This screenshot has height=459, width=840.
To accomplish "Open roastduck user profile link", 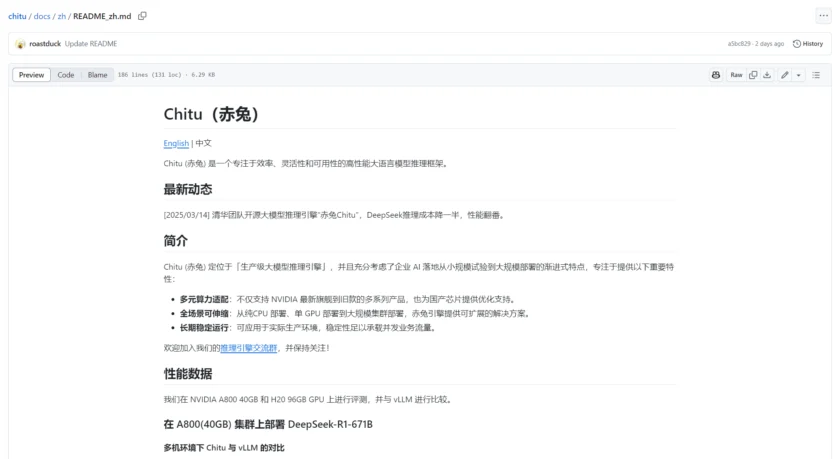I will point(45,44).
